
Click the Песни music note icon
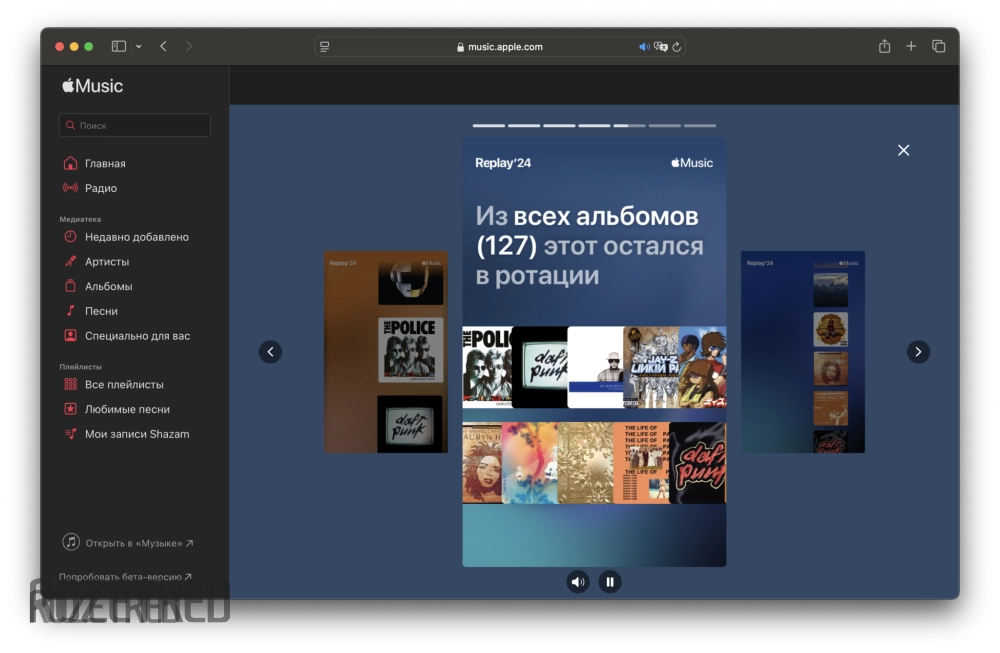pos(70,311)
